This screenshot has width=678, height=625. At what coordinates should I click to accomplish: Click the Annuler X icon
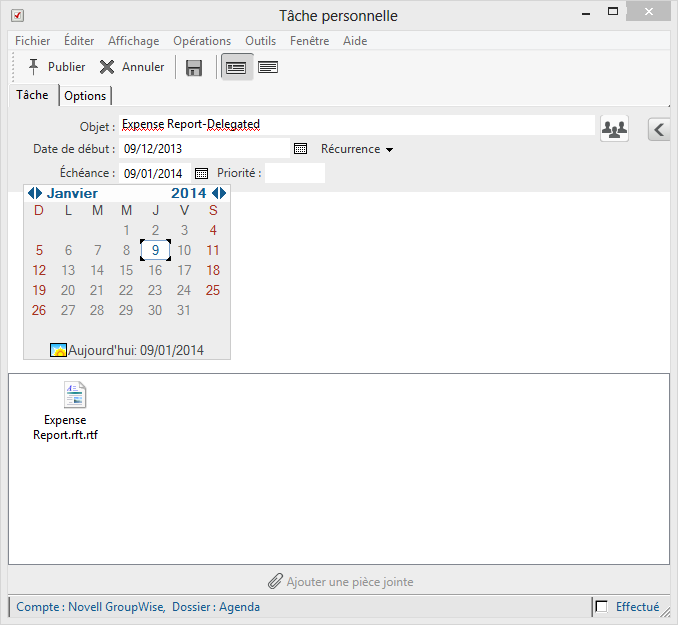pos(107,67)
